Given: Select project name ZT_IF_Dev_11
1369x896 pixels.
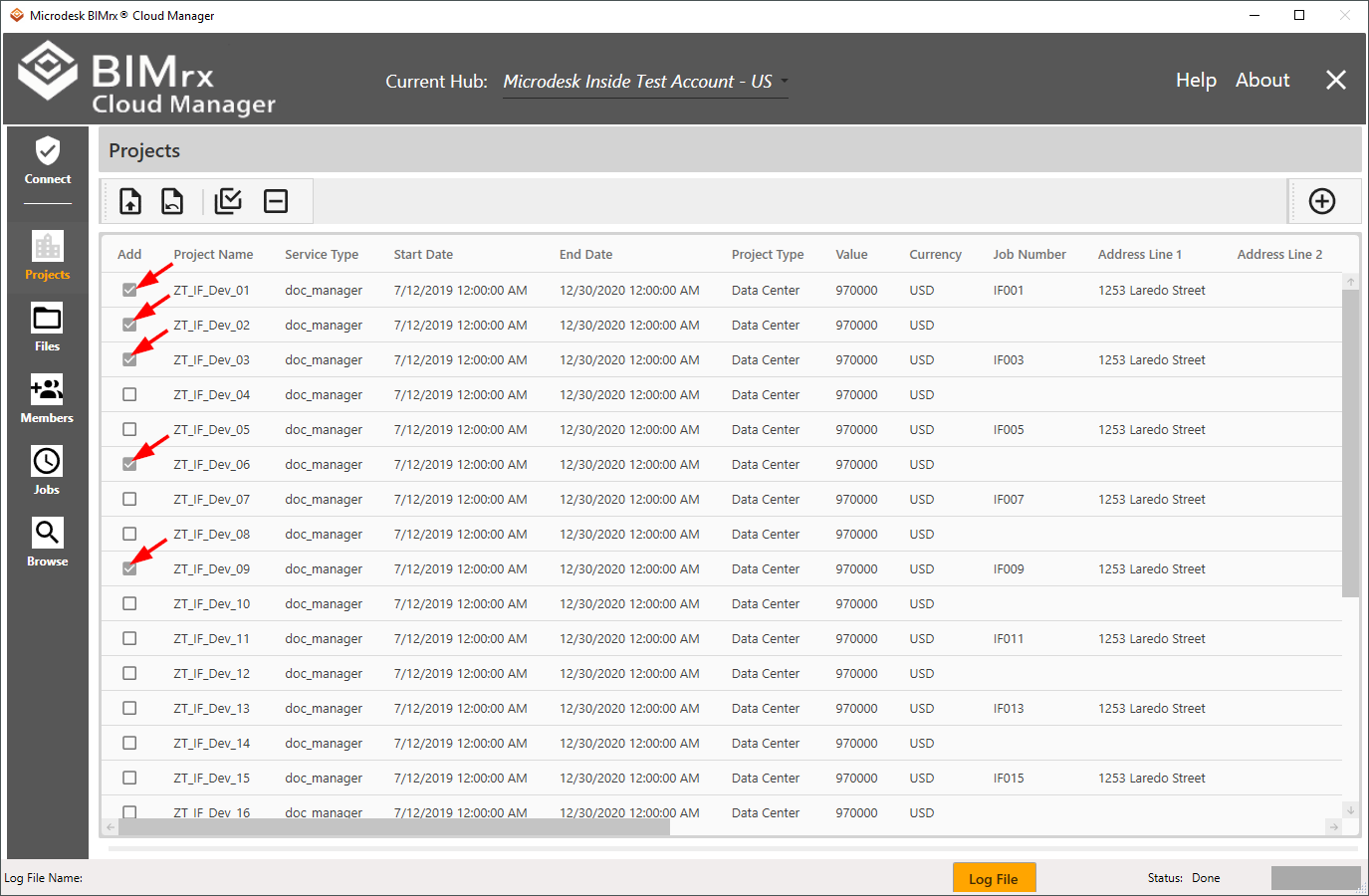Looking at the screenshot, I should click(x=211, y=638).
